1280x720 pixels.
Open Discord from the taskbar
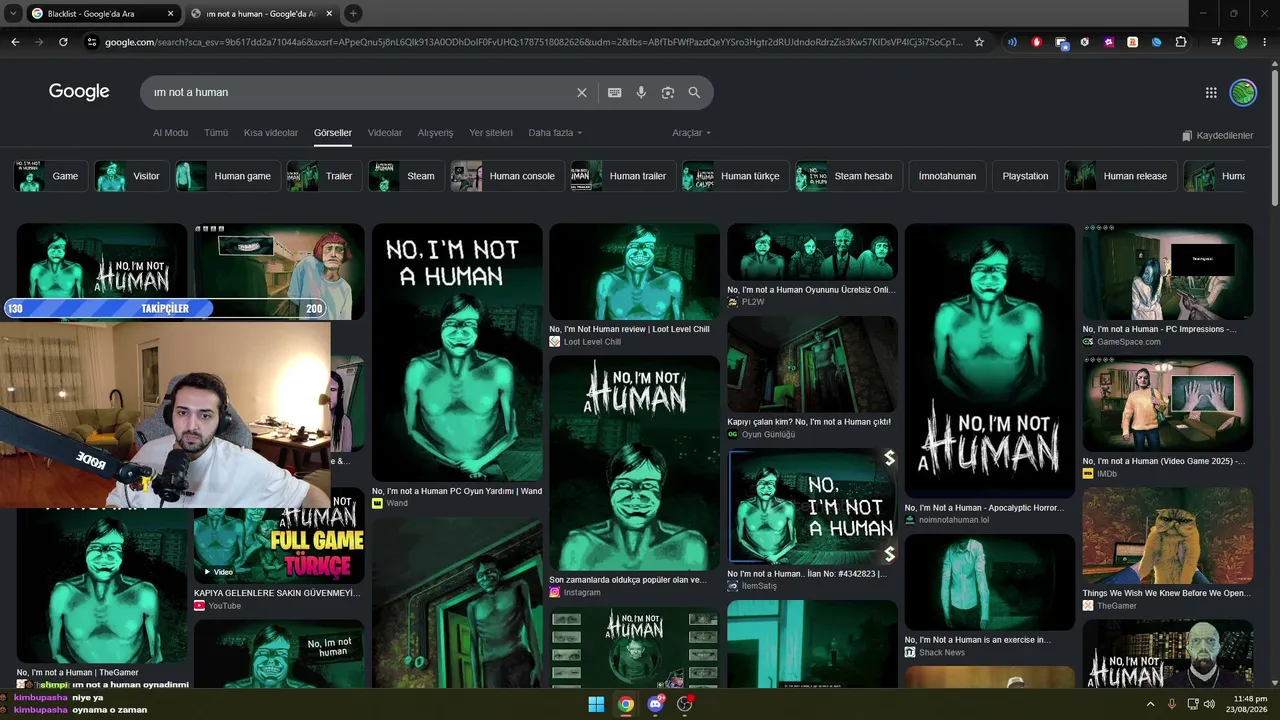pyautogui.click(x=656, y=704)
